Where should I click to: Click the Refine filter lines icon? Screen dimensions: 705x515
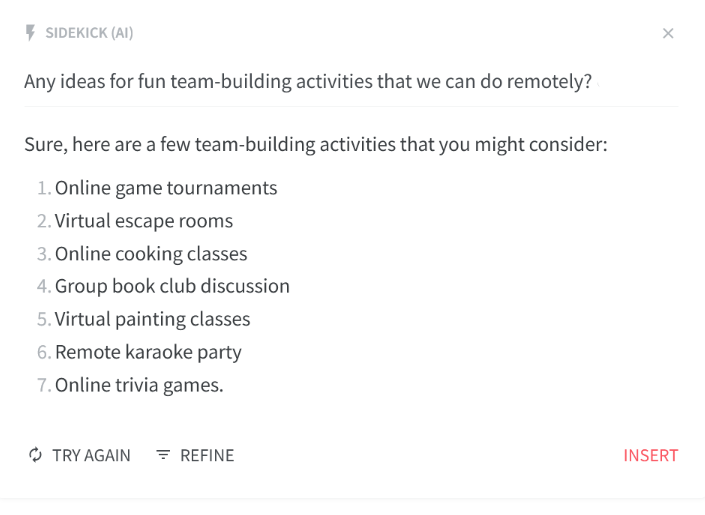(x=163, y=455)
